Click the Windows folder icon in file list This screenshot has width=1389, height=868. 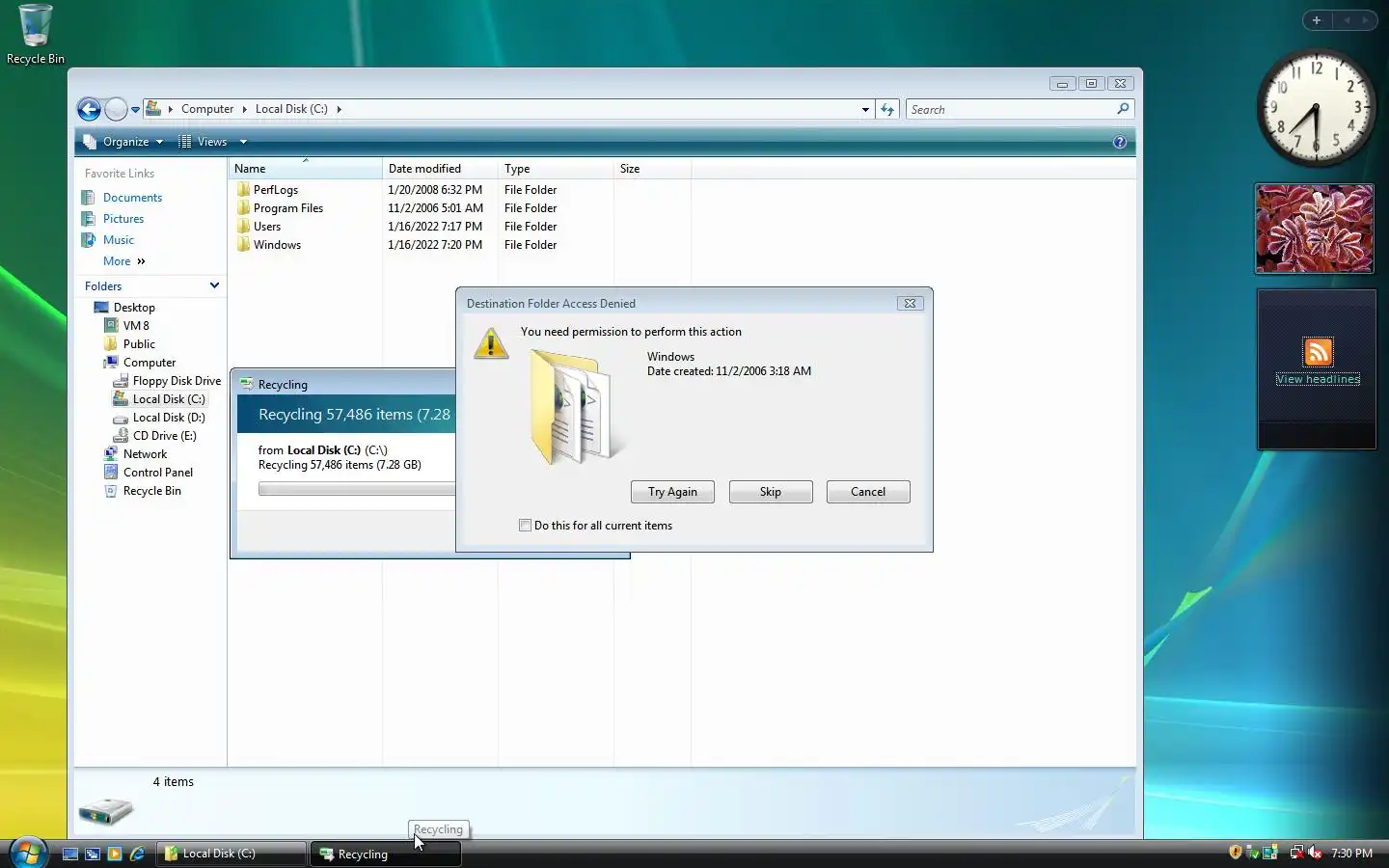coord(243,245)
